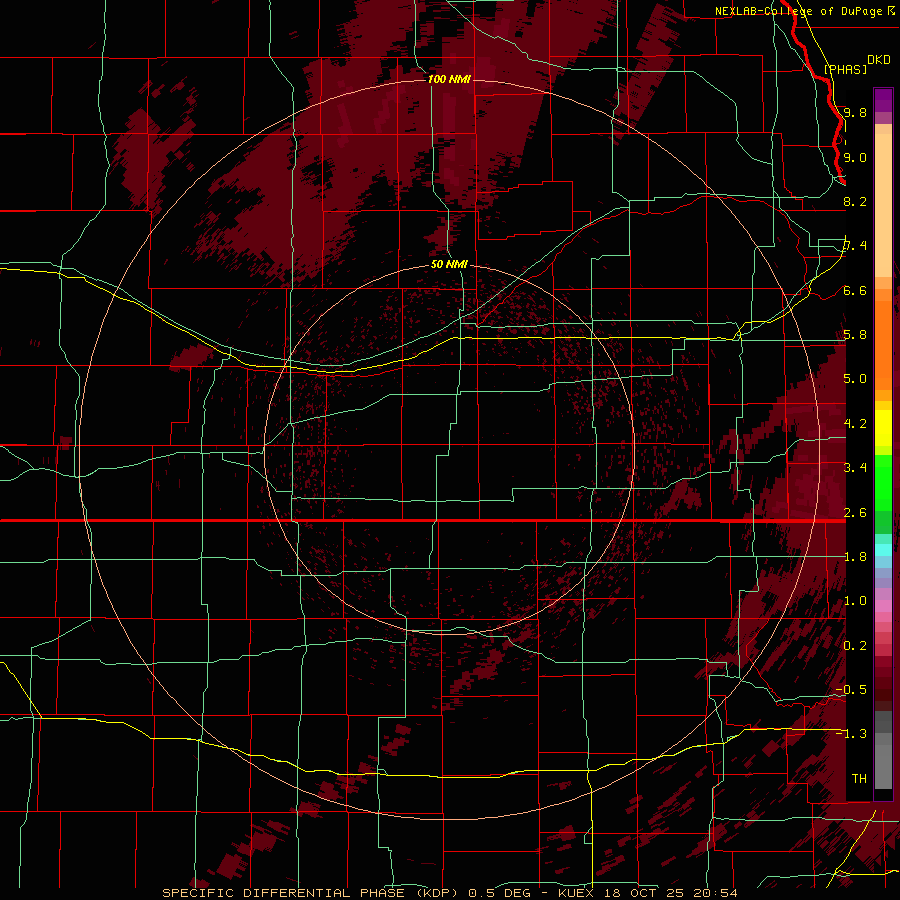
Task: Click the 100 NMI range ring label
Action: [x=449, y=79]
